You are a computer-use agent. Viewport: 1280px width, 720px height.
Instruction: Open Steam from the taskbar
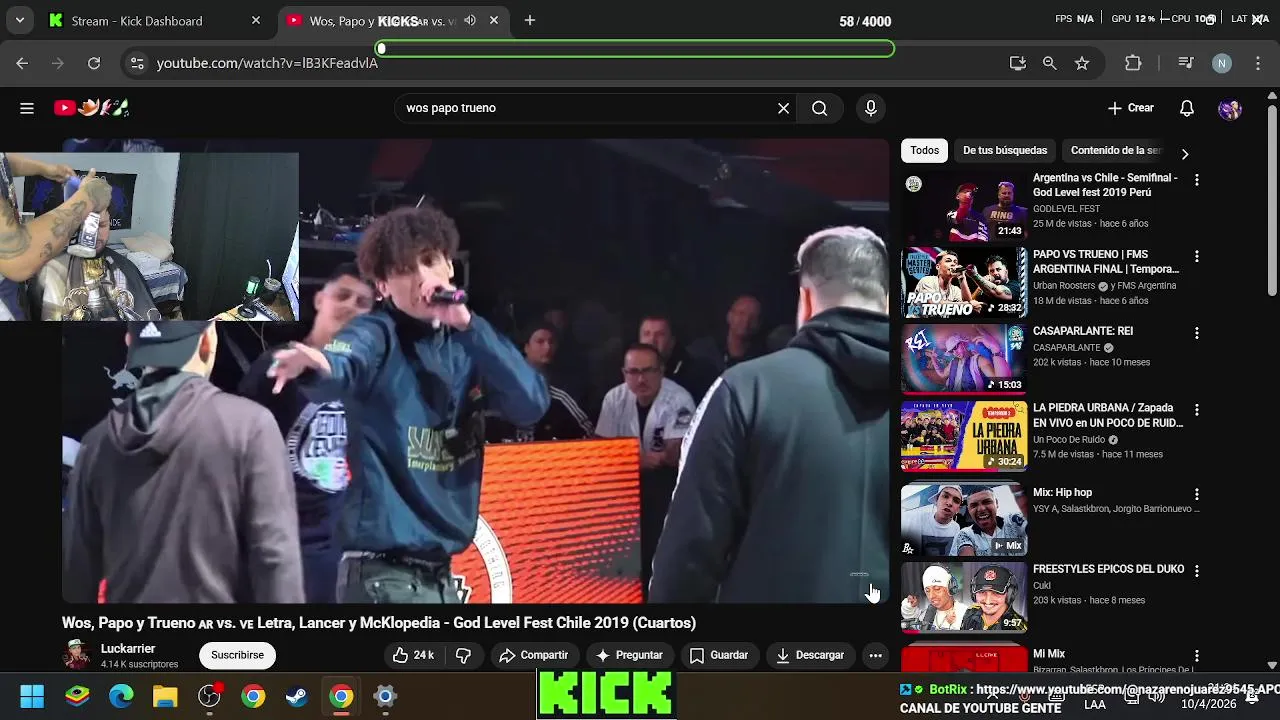[x=297, y=696]
